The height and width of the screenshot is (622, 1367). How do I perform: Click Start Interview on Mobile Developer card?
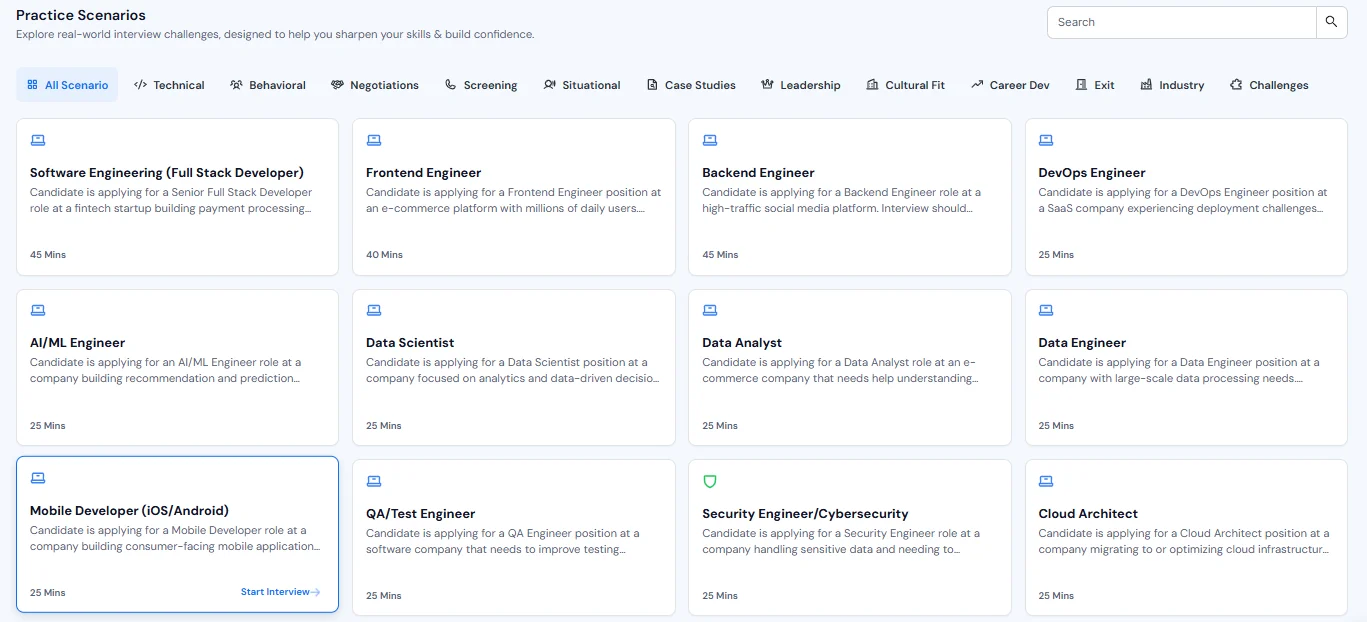280,591
